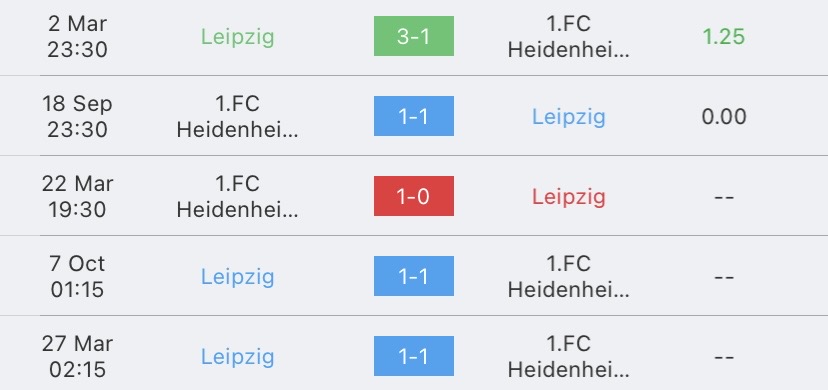Viewport: 828px width, 390px height.
Task: Open 1.FC Heidenheim in 2 Mar row
Action: [x=569, y=36]
